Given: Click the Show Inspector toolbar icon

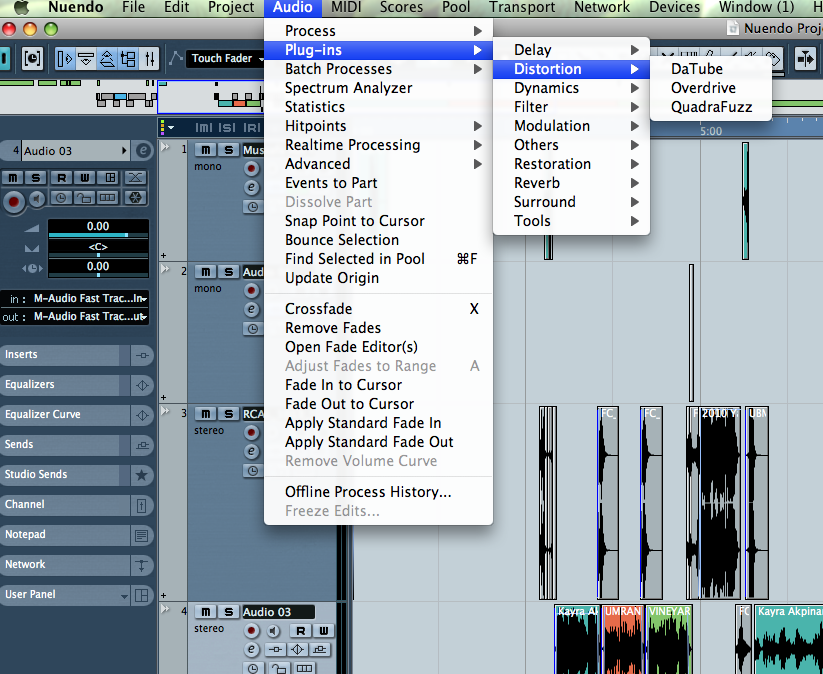Looking at the screenshot, I should tap(65, 58).
